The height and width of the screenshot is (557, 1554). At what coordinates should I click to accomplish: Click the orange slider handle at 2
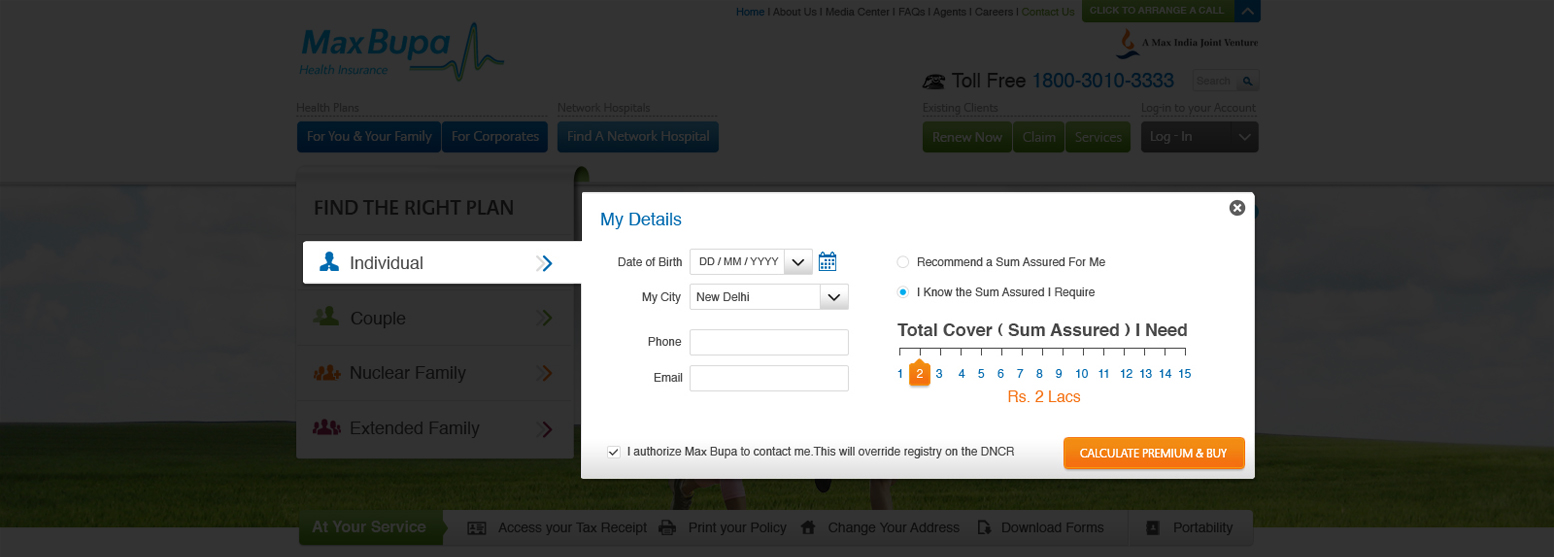920,373
